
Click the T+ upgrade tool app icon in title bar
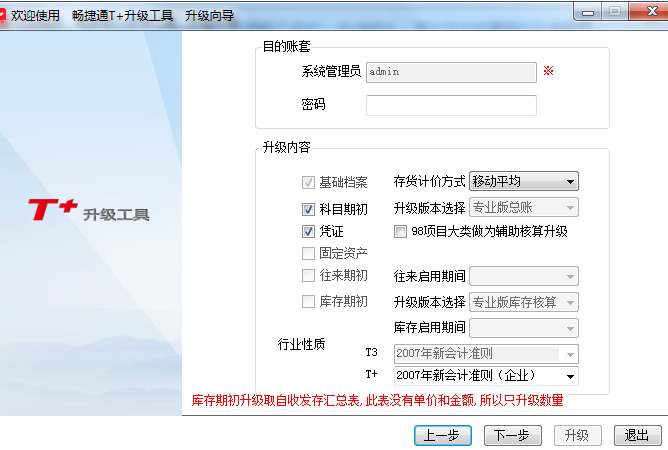pos(3,16)
